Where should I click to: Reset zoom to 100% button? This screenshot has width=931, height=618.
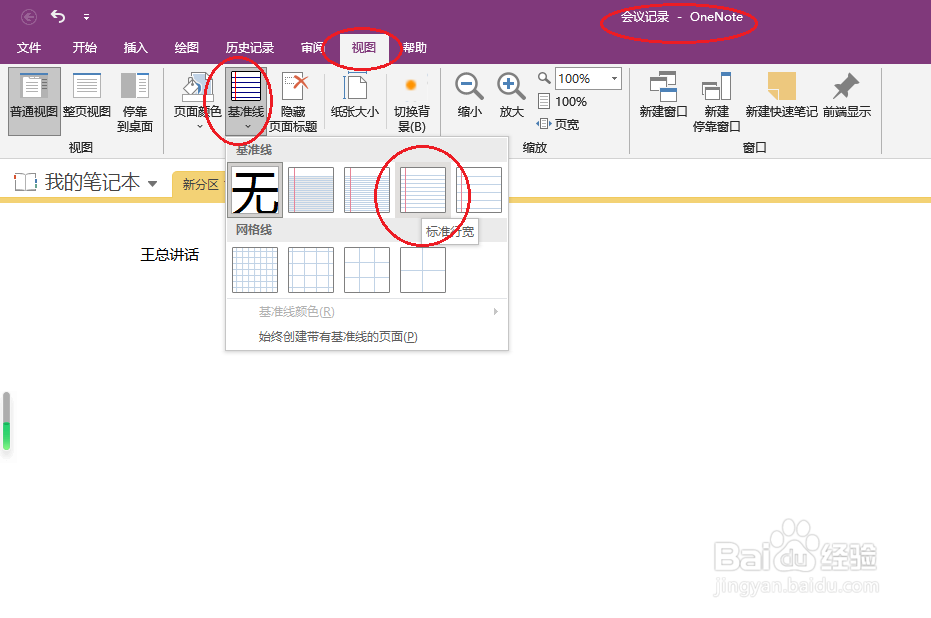(x=562, y=102)
